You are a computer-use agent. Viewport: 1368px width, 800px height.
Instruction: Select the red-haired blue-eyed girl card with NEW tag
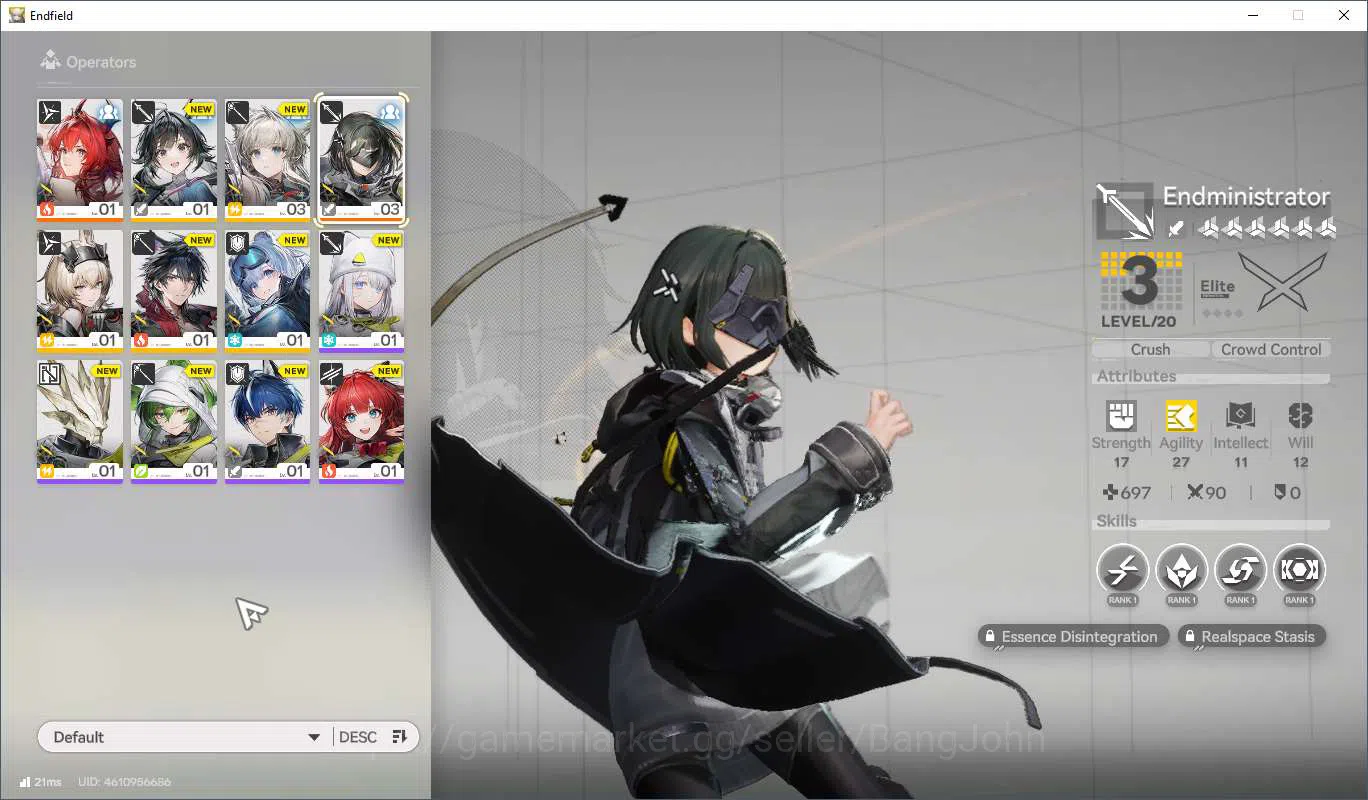tap(362, 422)
